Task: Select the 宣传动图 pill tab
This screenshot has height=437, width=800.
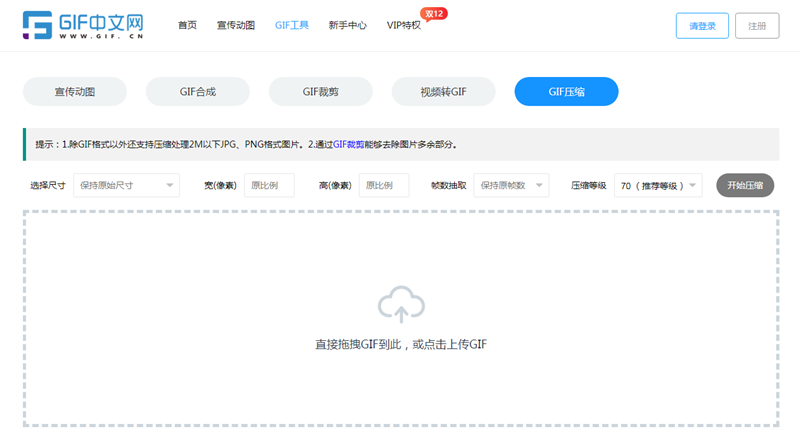Action: click(75, 92)
